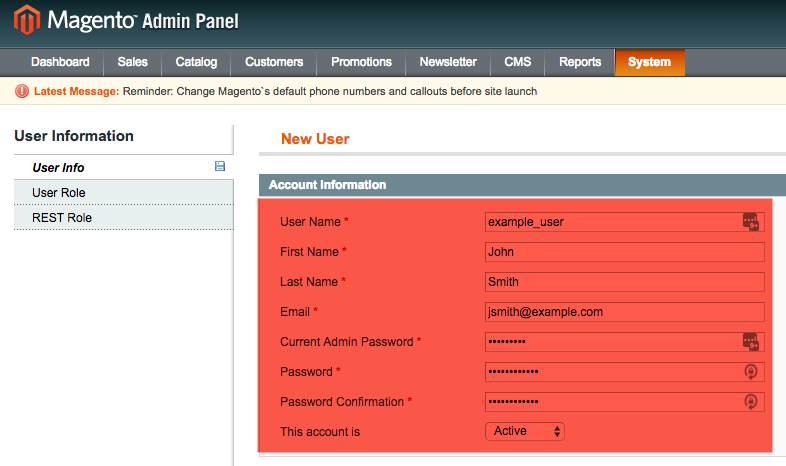Viewport: 786px width, 466px height.
Task: Click password manager icon in Current Admin Password field
Action: (751, 342)
